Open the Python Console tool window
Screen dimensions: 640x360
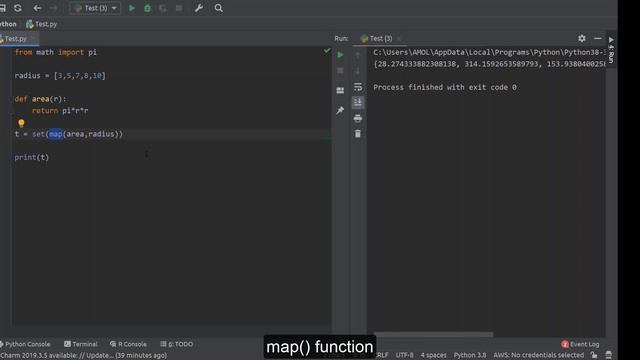pos(25,344)
